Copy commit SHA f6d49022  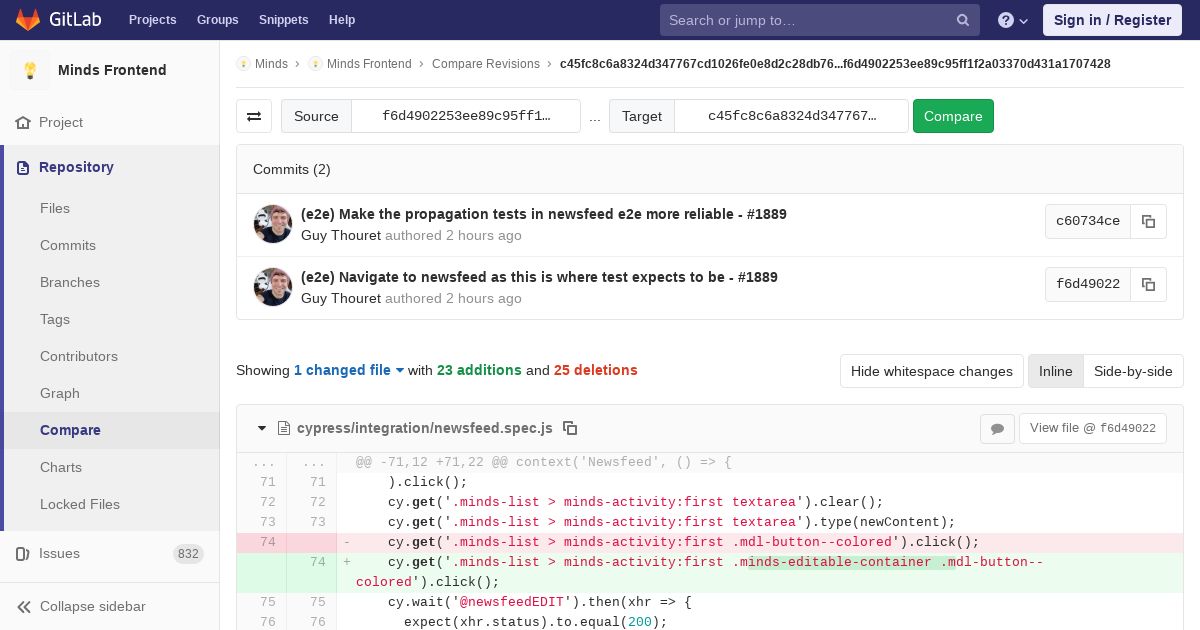1148,284
